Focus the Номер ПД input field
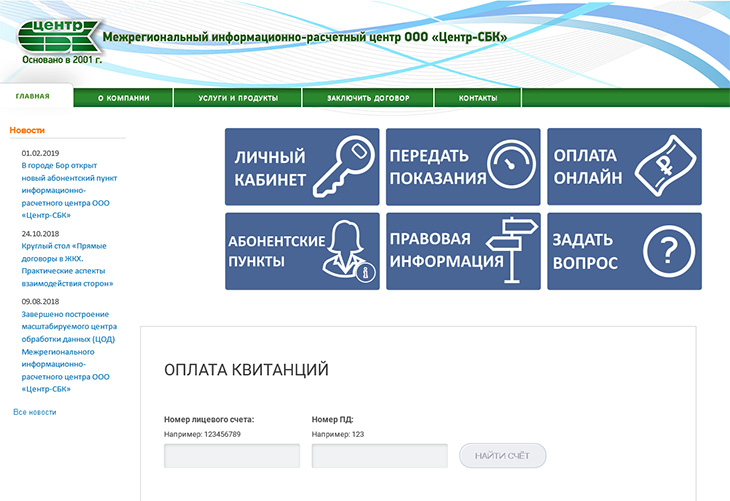The width and height of the screenshot is (730, 501). pyautogui.click(x=379, y=456)
